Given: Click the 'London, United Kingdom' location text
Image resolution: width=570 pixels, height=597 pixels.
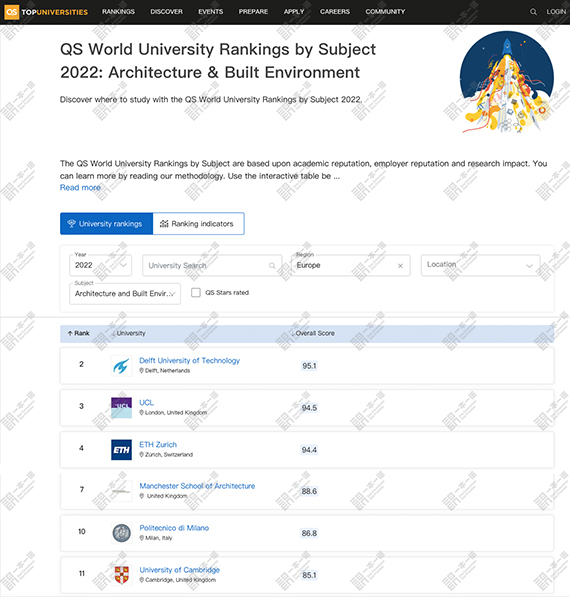Looking at the screenshot, I should (x=176, y=413).
